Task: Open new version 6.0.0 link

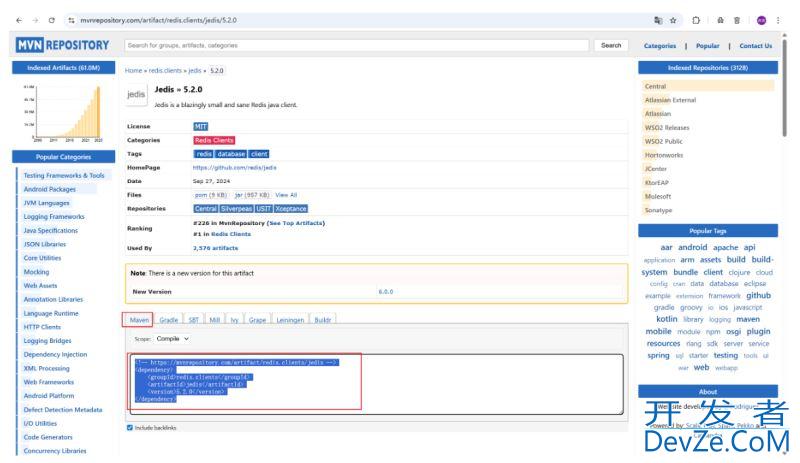Action: tap(386, 292)
